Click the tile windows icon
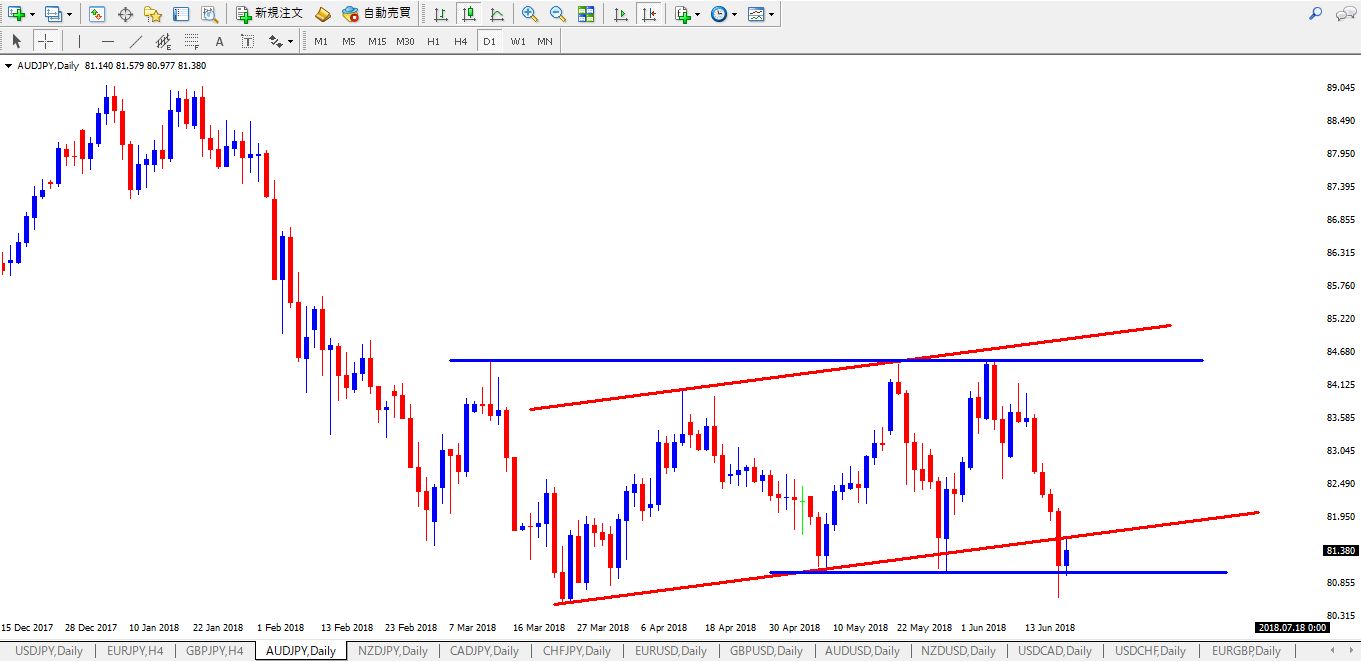 pos(586,14)
